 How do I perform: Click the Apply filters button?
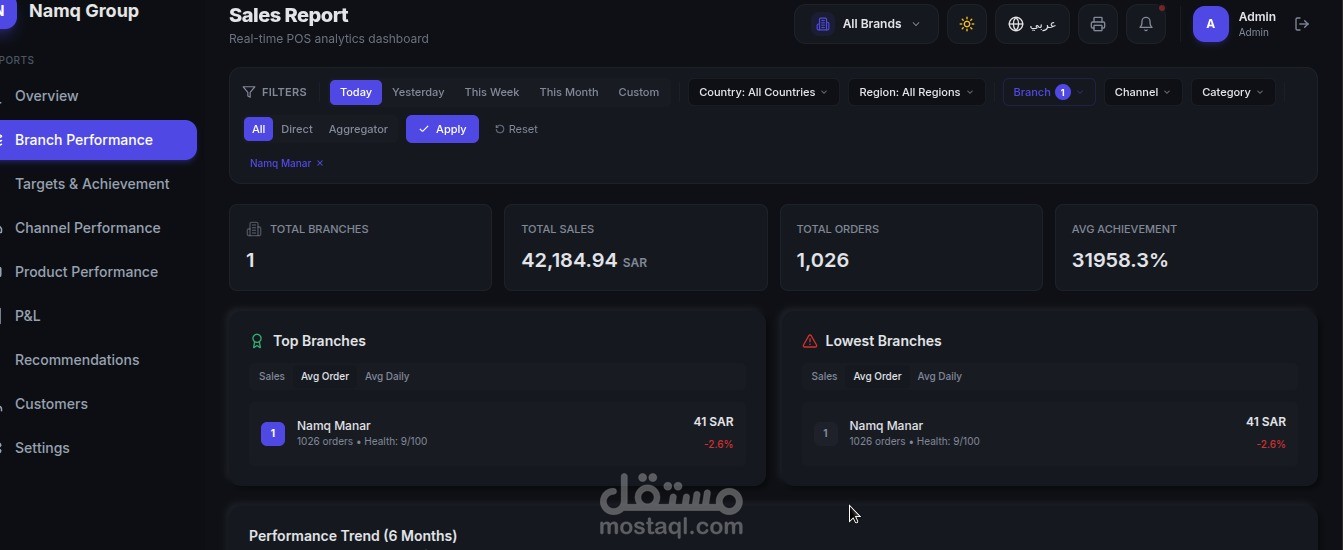(x=442, y=129)
